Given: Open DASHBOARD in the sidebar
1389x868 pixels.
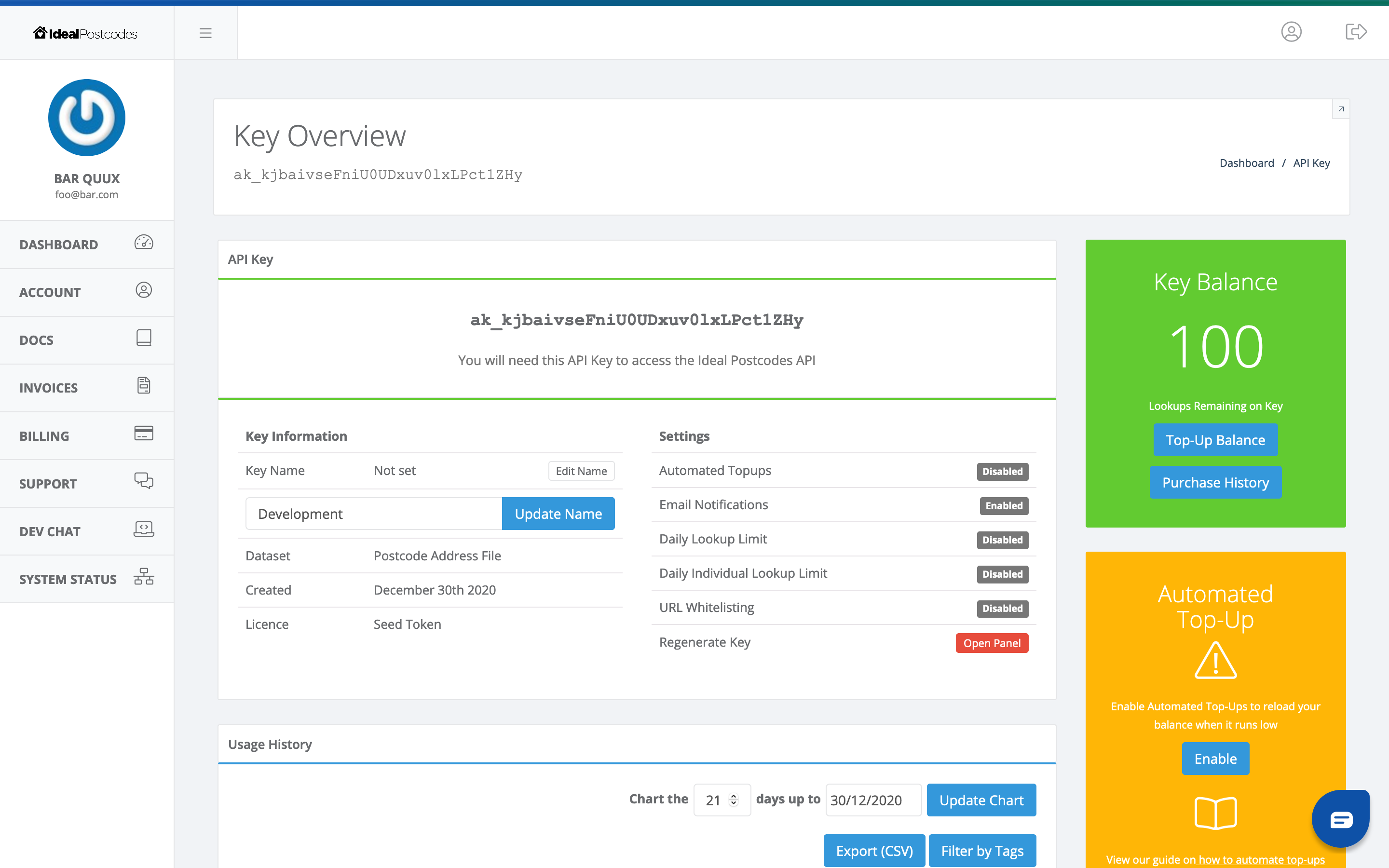Looking at the screenshot, I should (87, 244).
